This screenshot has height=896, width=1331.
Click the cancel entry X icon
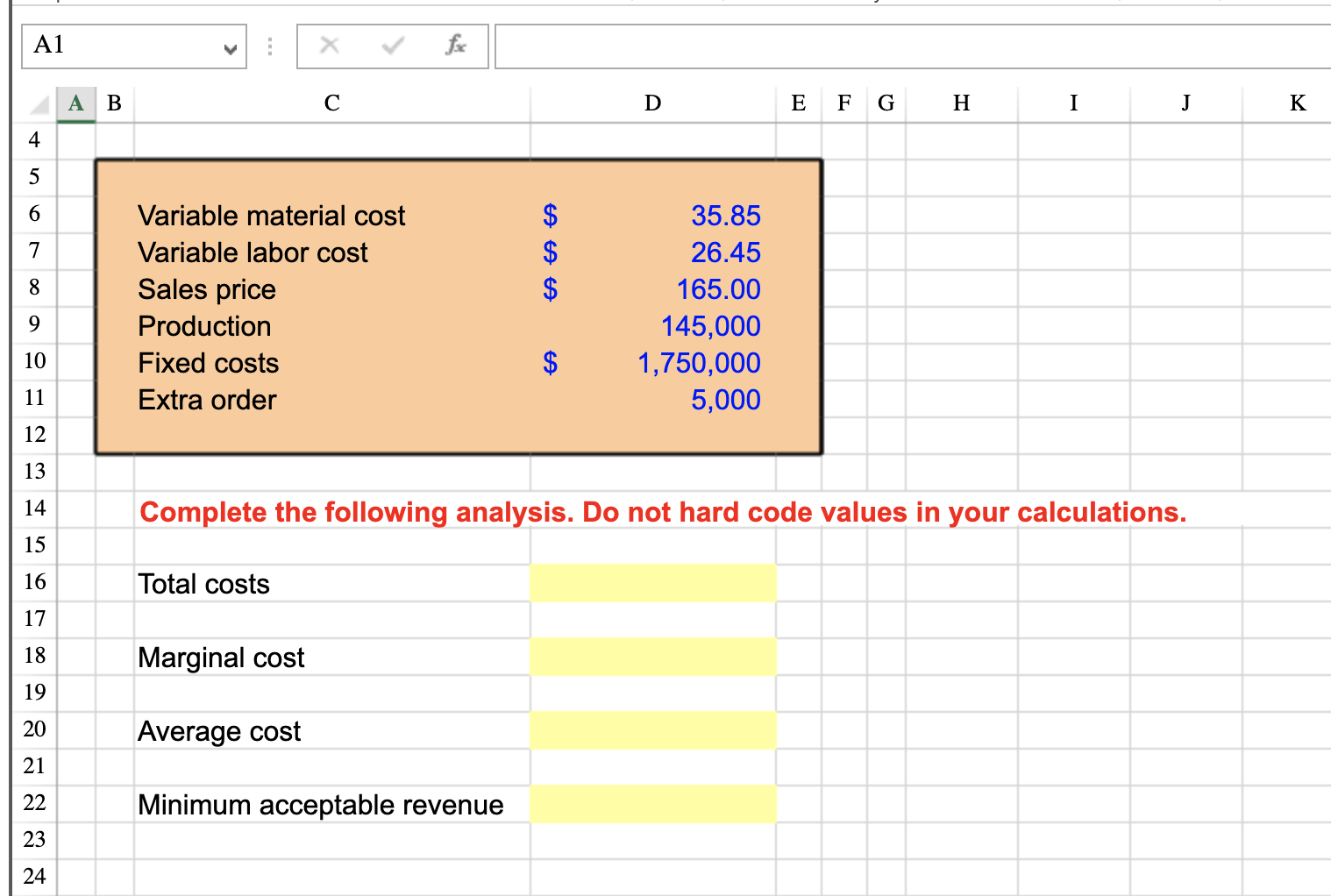coord(329,45)
